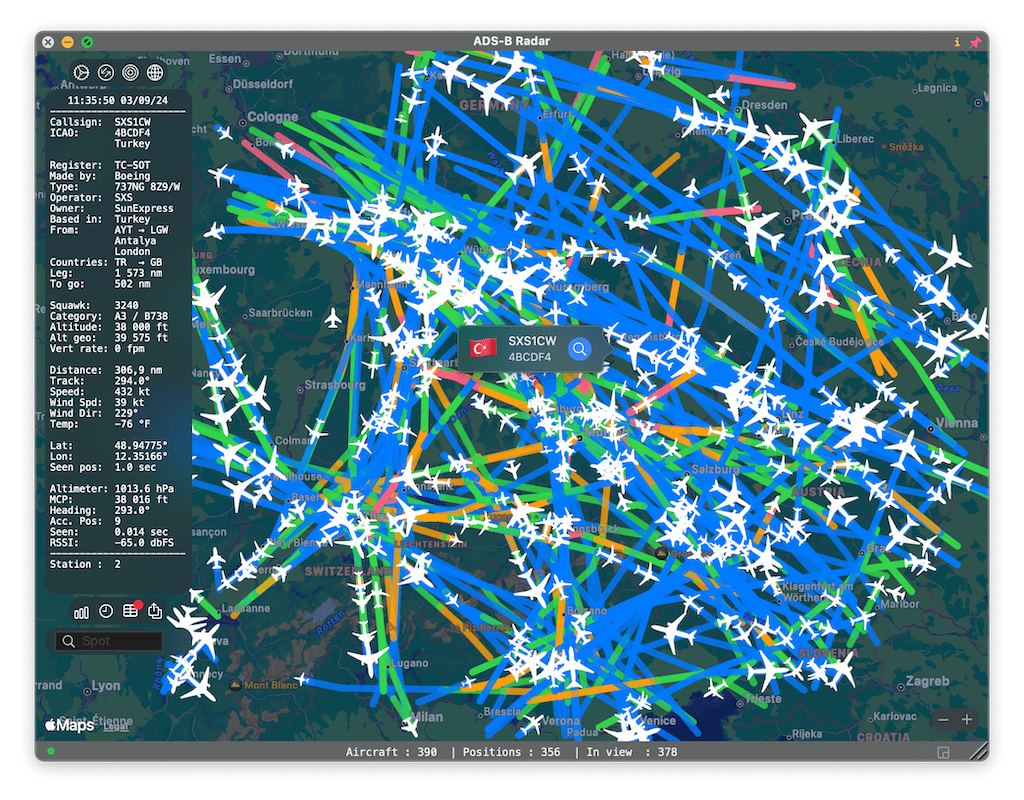Click the share/export icon
This screenshot has height=800, width=1024.
(x=155, y=610)
